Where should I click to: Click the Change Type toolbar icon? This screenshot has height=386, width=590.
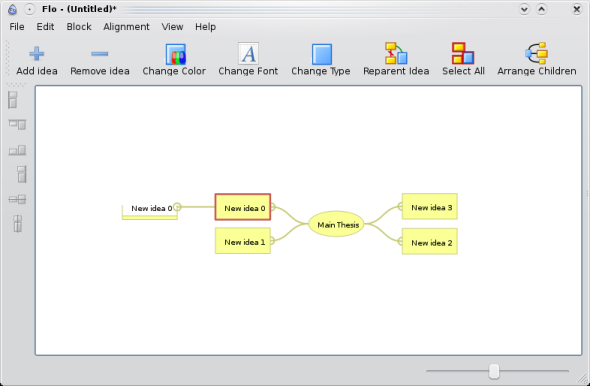[x=321, y=54]
